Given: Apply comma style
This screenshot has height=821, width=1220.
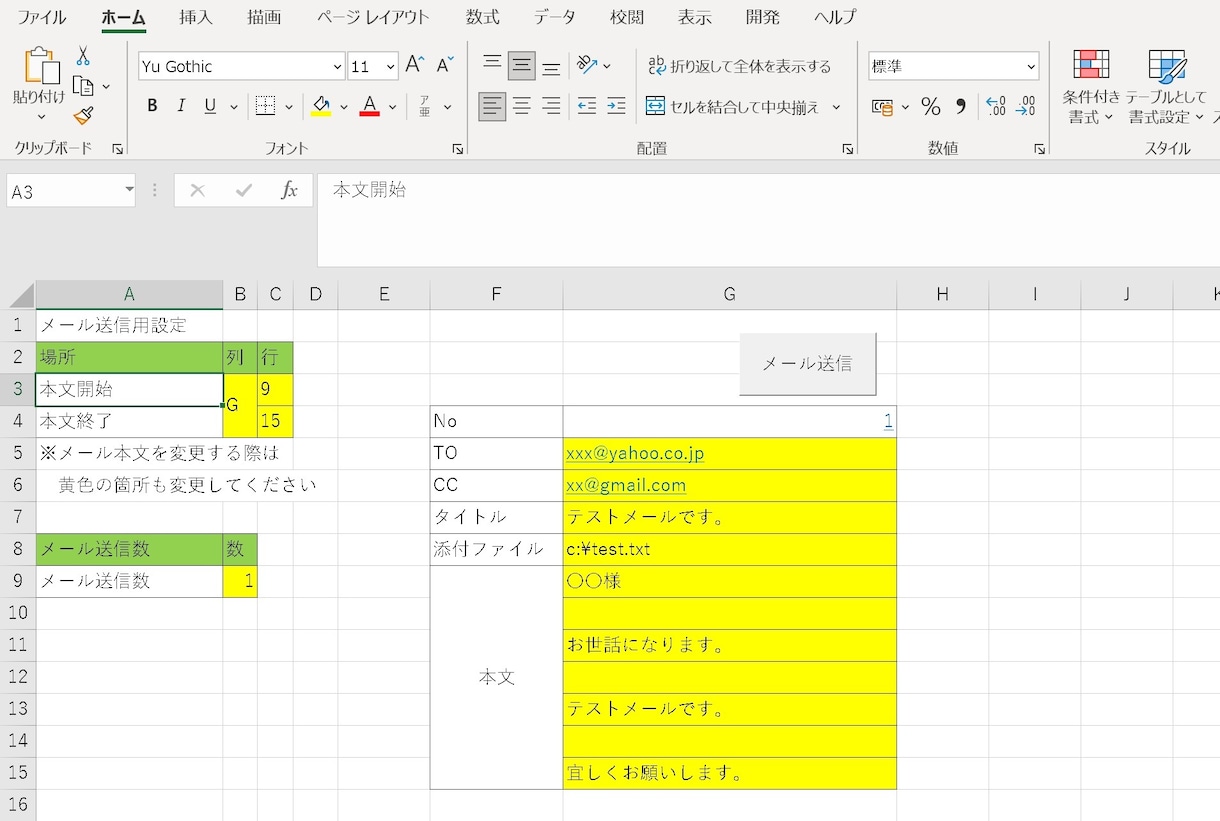Looking at the screenshot, I should (x=960, y=106).
